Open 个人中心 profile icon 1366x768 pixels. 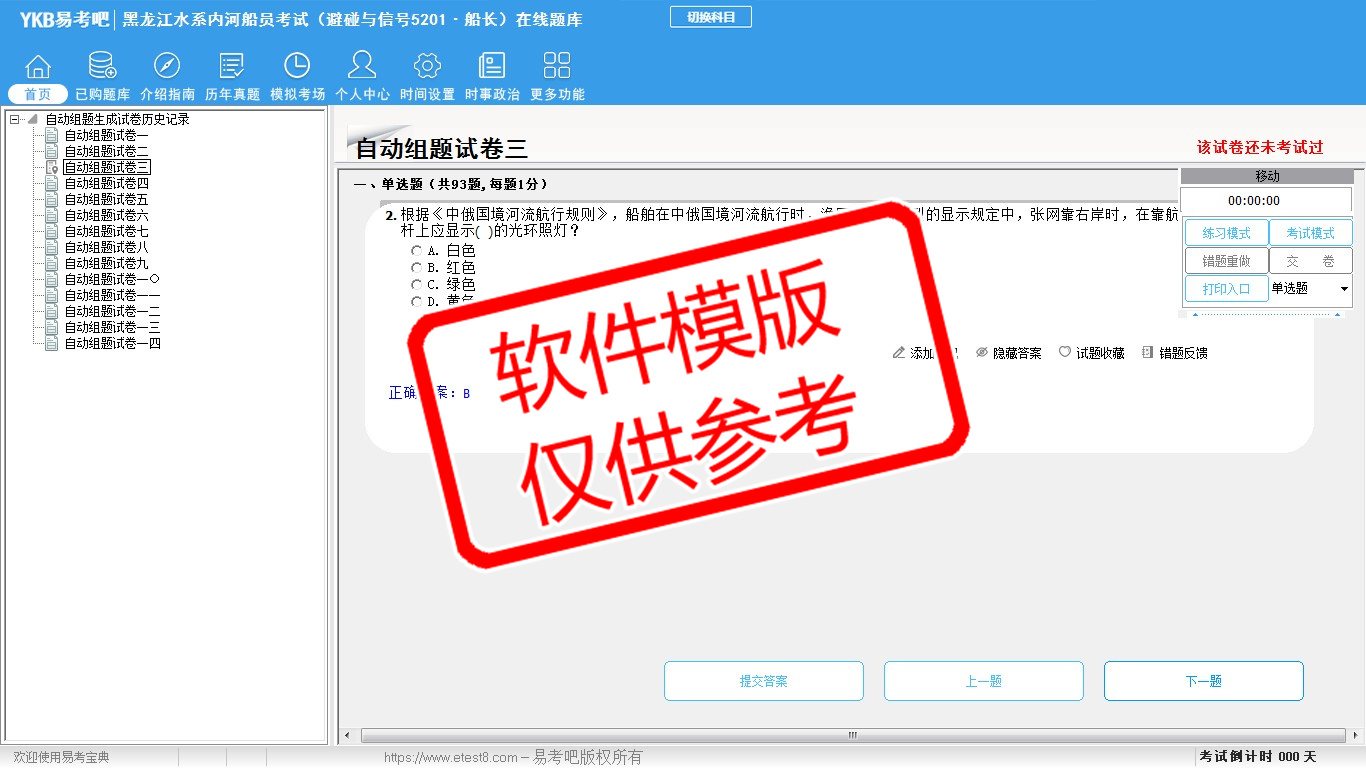point(362,67)
